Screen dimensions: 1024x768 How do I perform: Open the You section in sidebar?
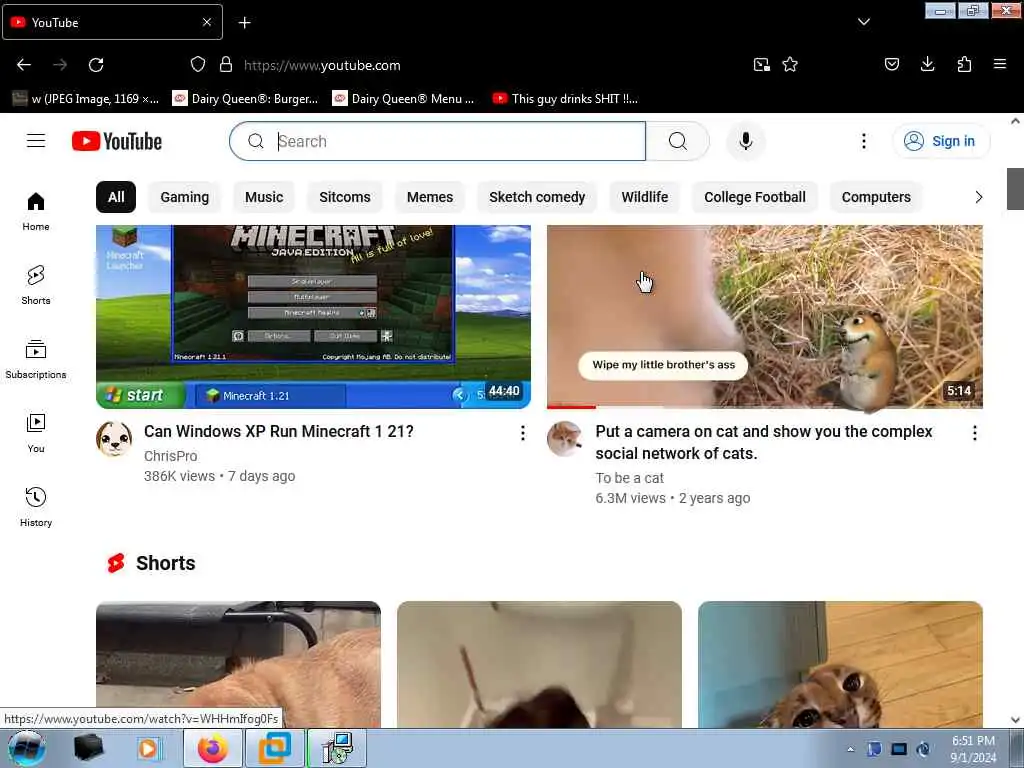click(36, 433)
